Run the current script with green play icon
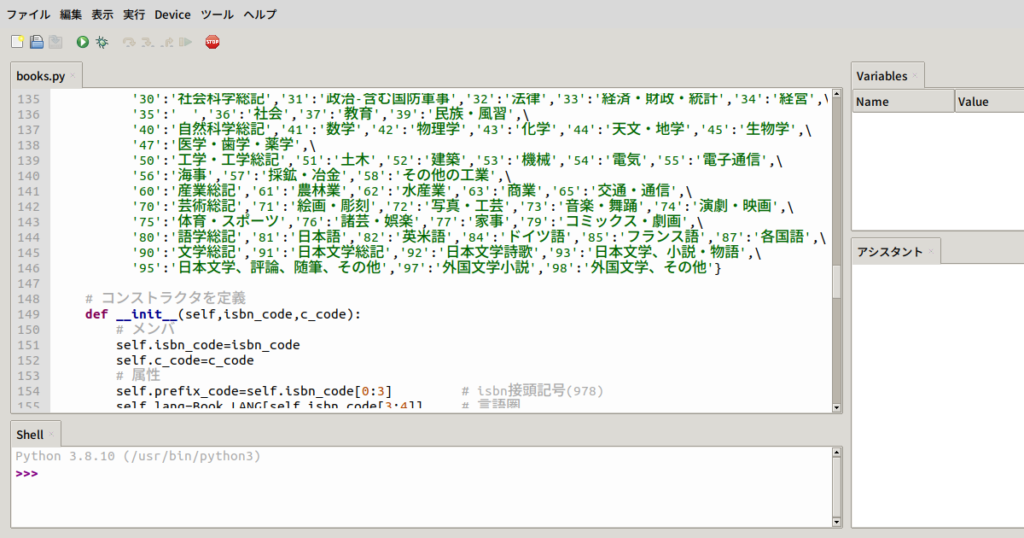 (82, 42)
